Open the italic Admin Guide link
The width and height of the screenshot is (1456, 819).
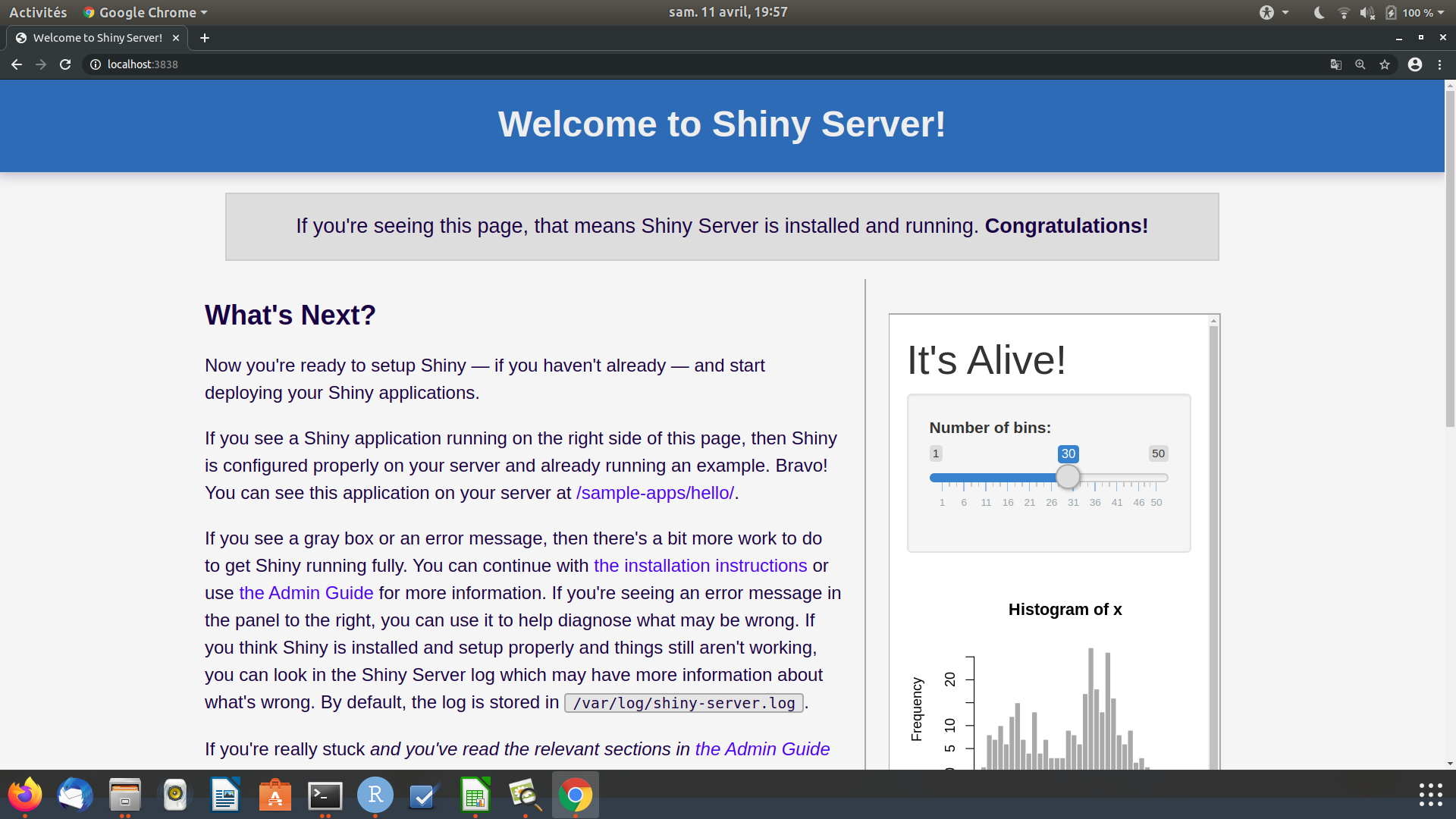(x=763, y=749)
